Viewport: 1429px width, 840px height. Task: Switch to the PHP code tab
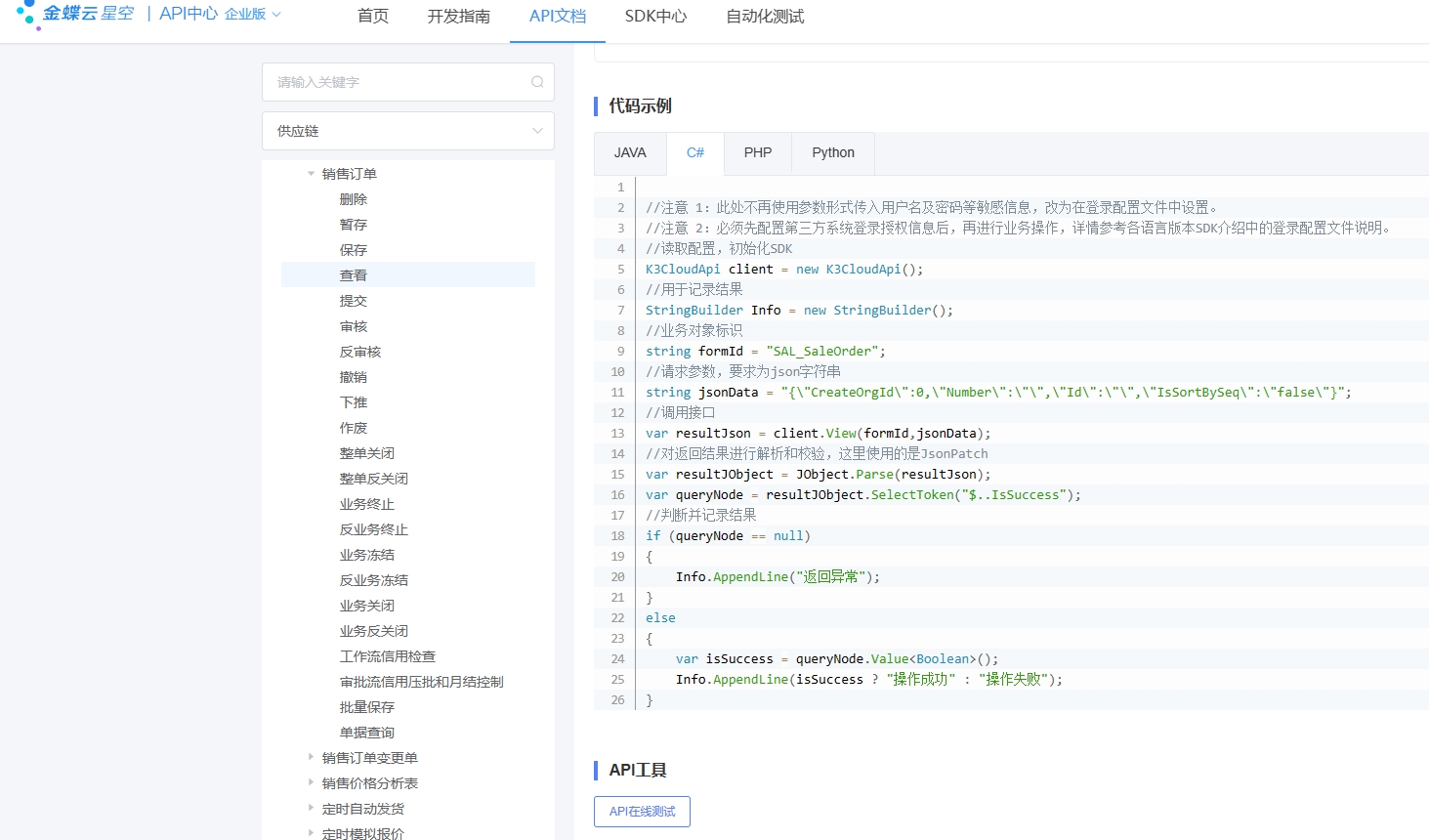pyautogui.click(x=757, y=153)
